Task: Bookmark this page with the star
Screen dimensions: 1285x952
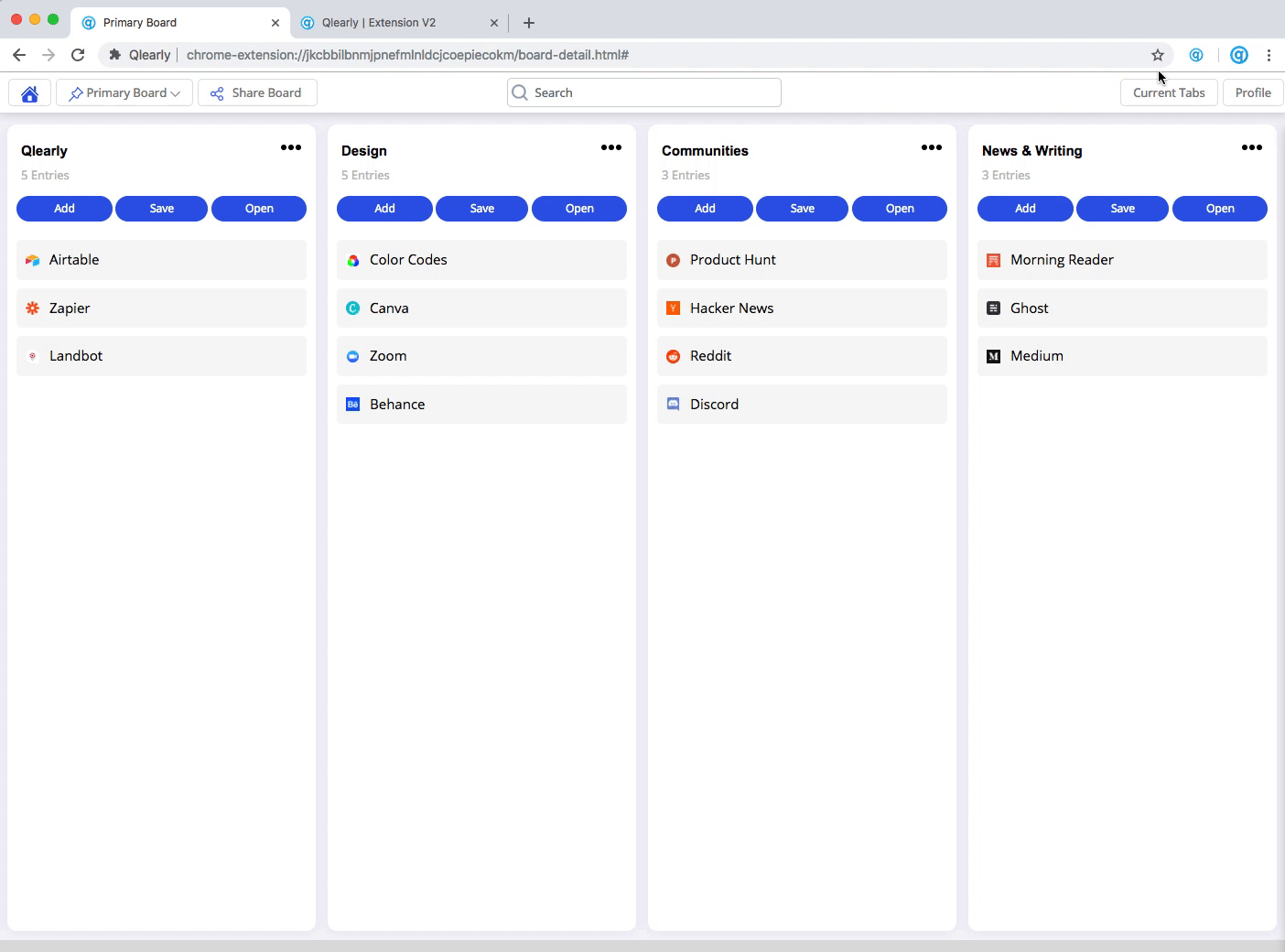Action: click(x=1158, y=55)
